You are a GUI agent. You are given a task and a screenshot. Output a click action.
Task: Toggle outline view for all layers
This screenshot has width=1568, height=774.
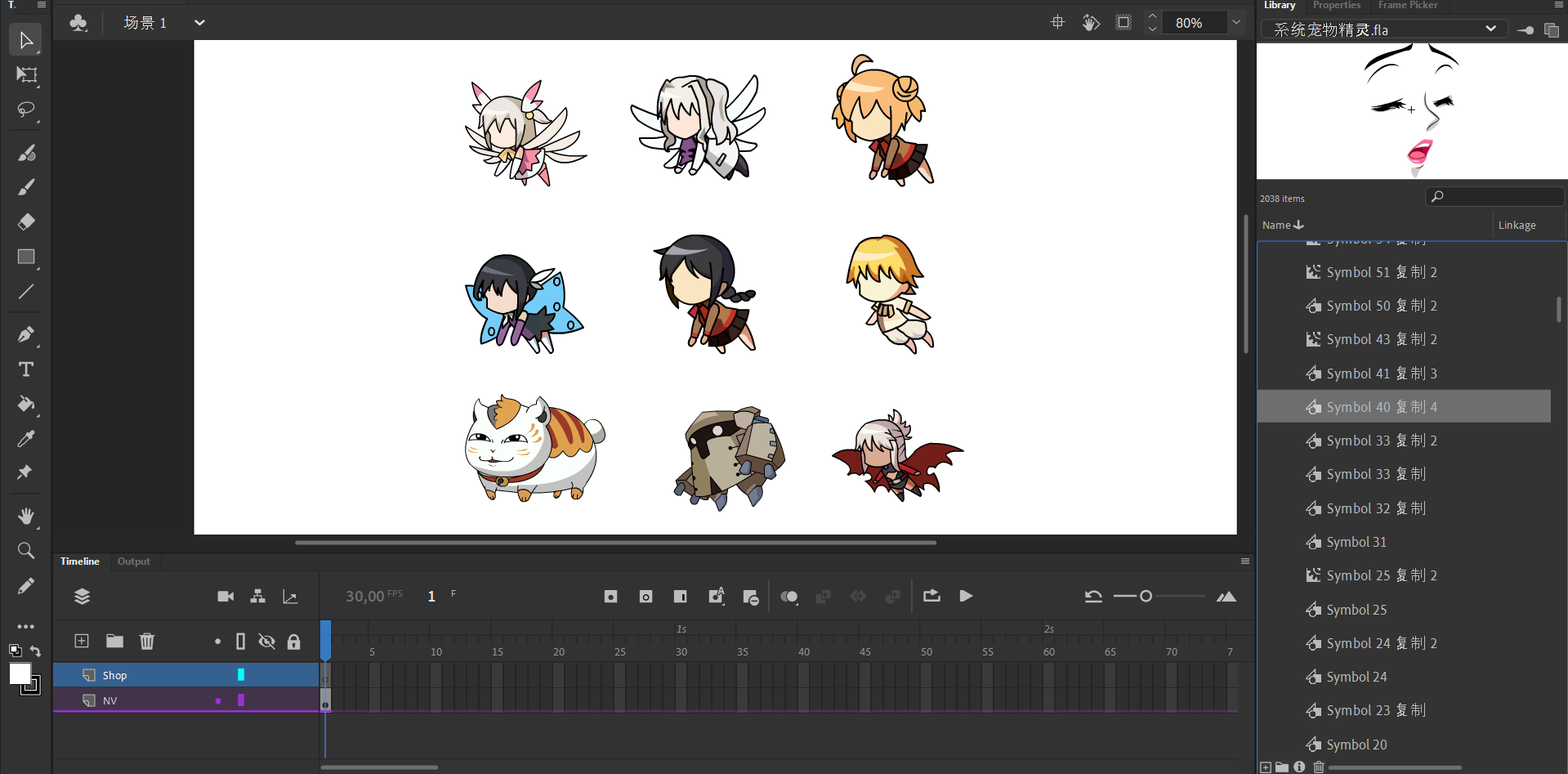[240, 642]
